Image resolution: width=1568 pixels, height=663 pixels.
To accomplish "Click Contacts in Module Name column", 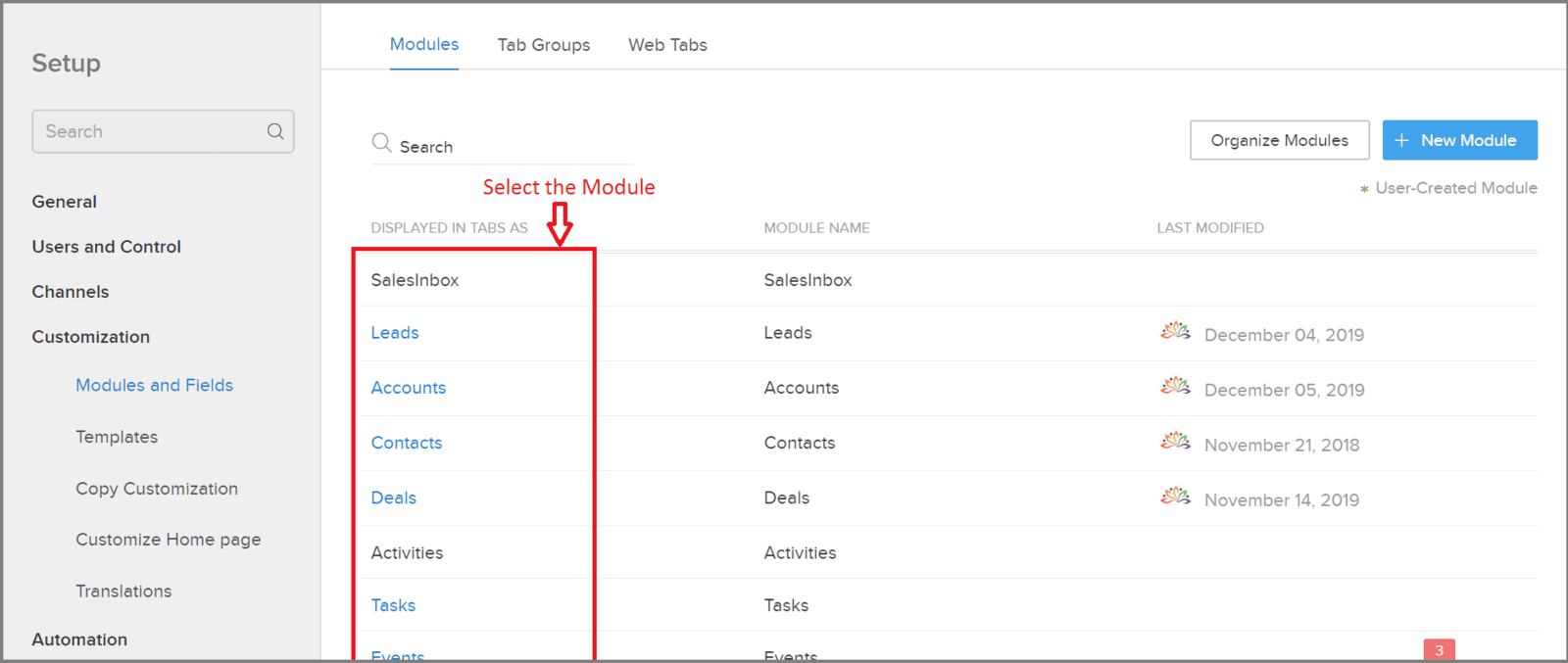I will 800,443.
